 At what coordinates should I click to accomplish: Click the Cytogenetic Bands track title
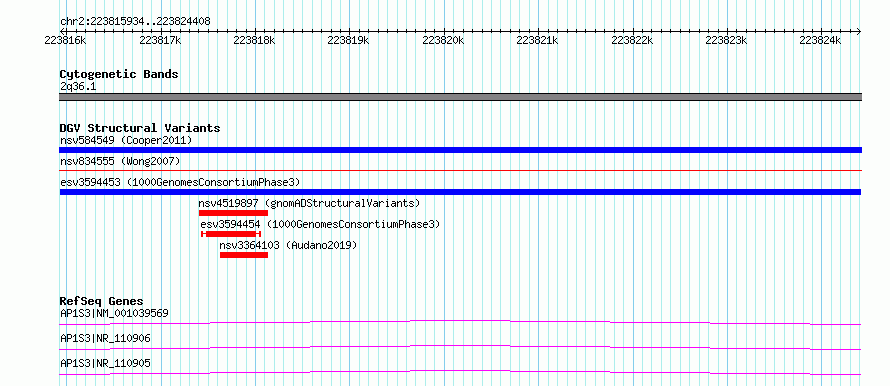pos(119,74)
